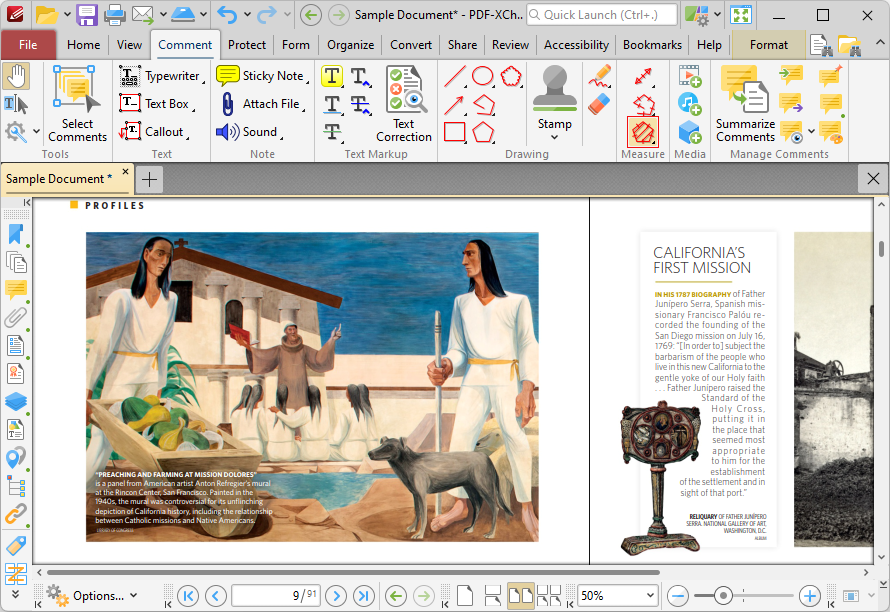The image size is (890, 612).
Task: Add a Sticky Note
Action: point(262,76)
